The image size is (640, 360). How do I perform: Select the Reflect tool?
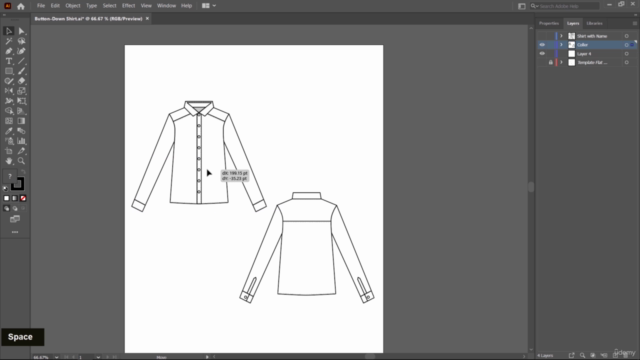coord(9,91)
